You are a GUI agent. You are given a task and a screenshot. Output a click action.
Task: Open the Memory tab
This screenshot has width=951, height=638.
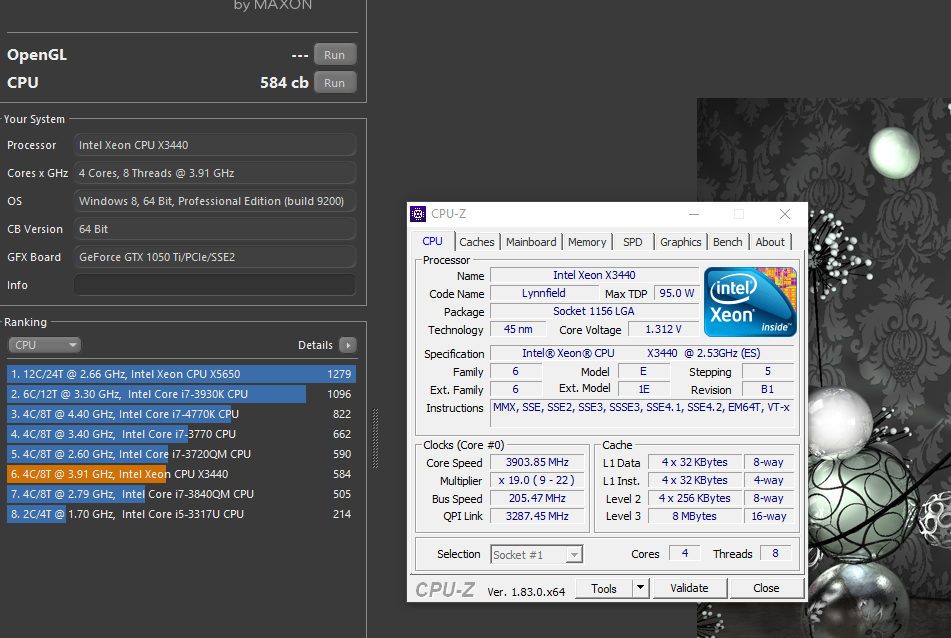pos(587,242)
